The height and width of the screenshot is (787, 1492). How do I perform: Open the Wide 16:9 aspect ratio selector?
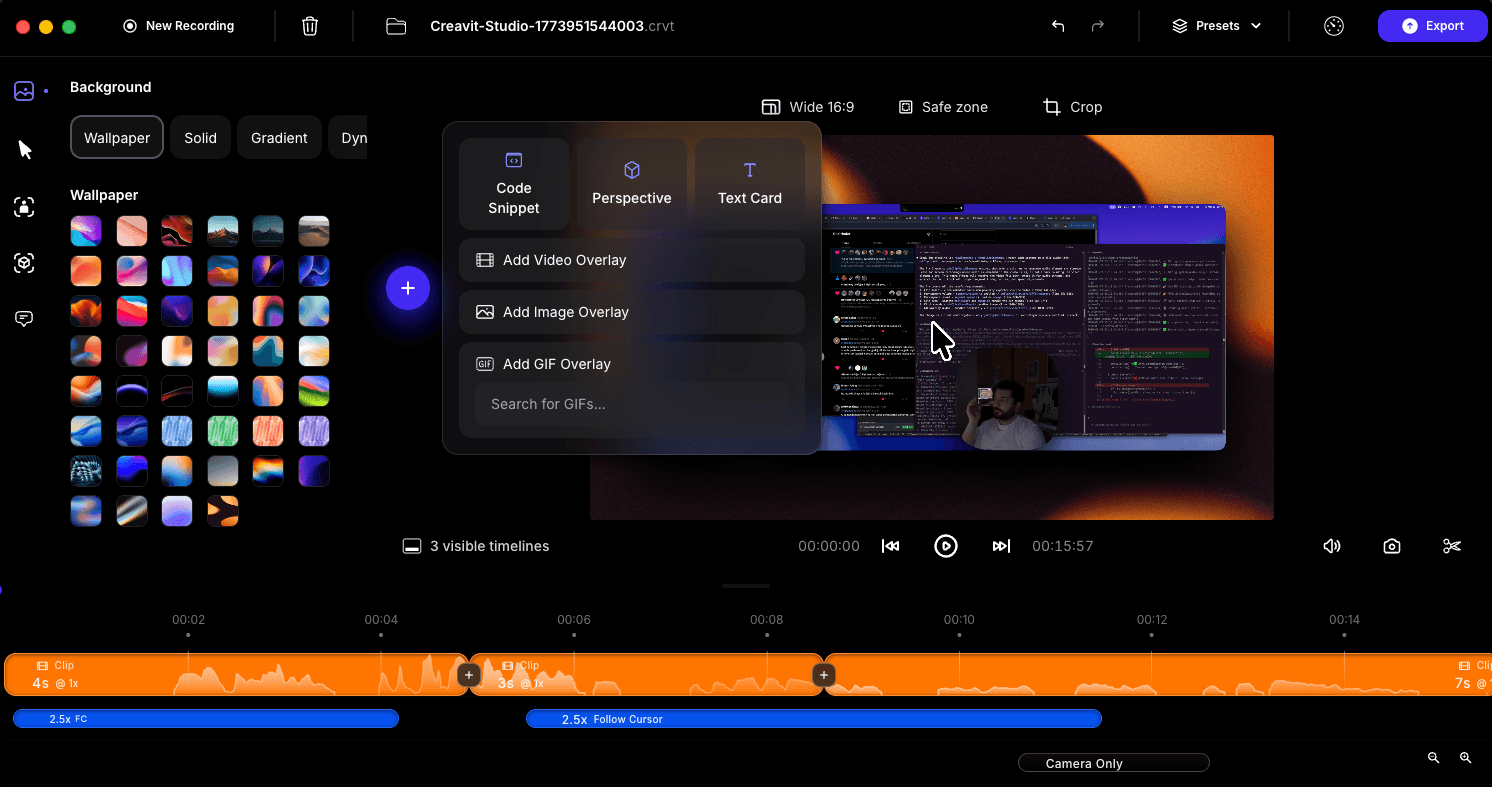click(x=808, y=107)
